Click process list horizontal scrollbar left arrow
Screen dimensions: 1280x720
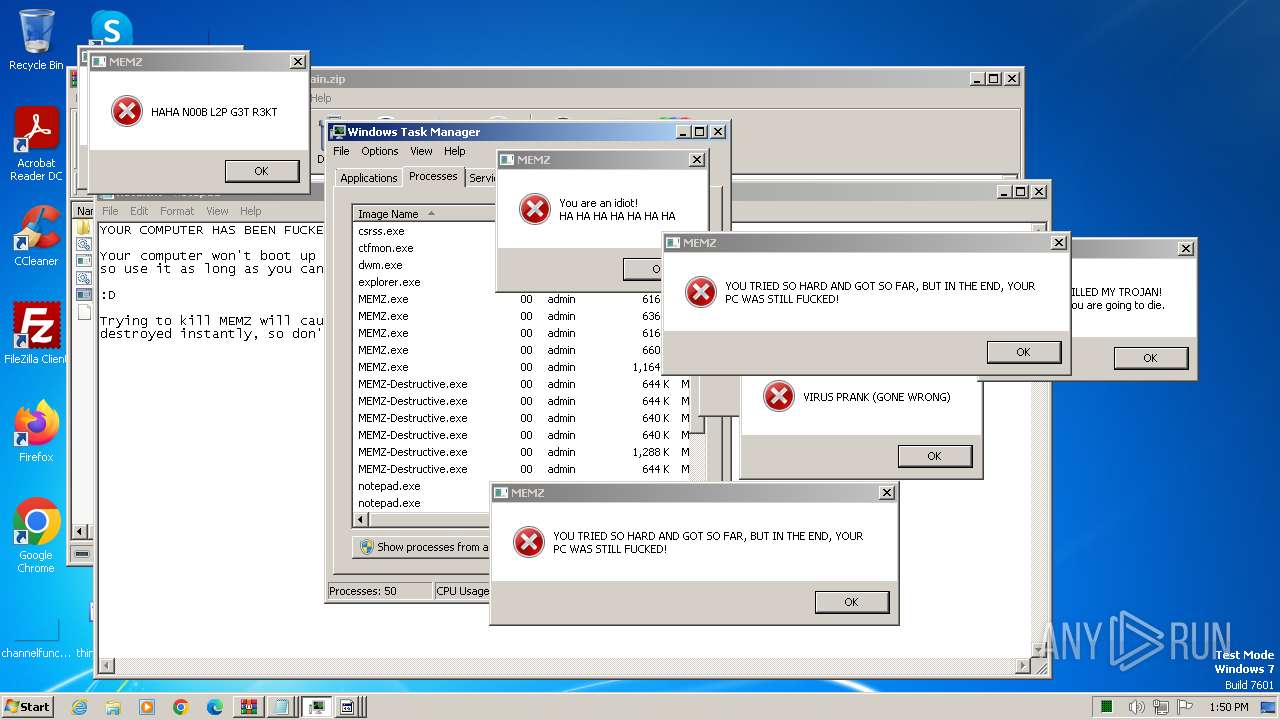tap(362, 520)
